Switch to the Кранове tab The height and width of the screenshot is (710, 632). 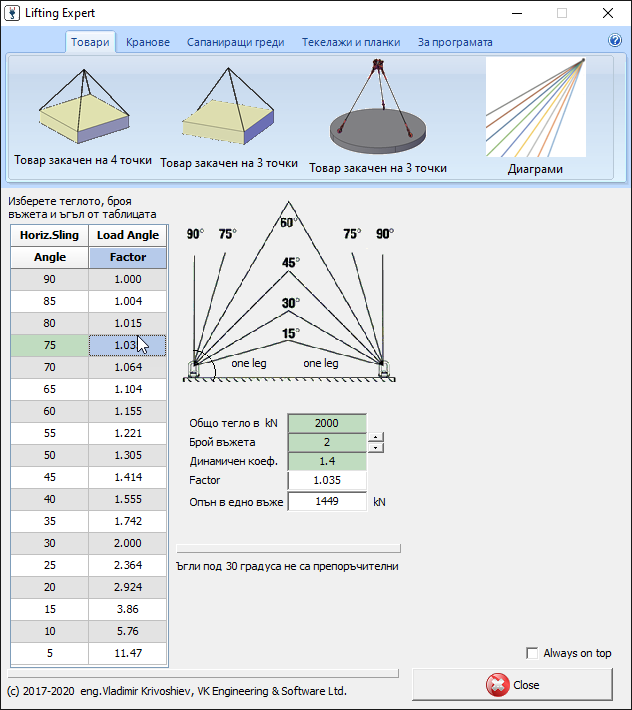148,42
